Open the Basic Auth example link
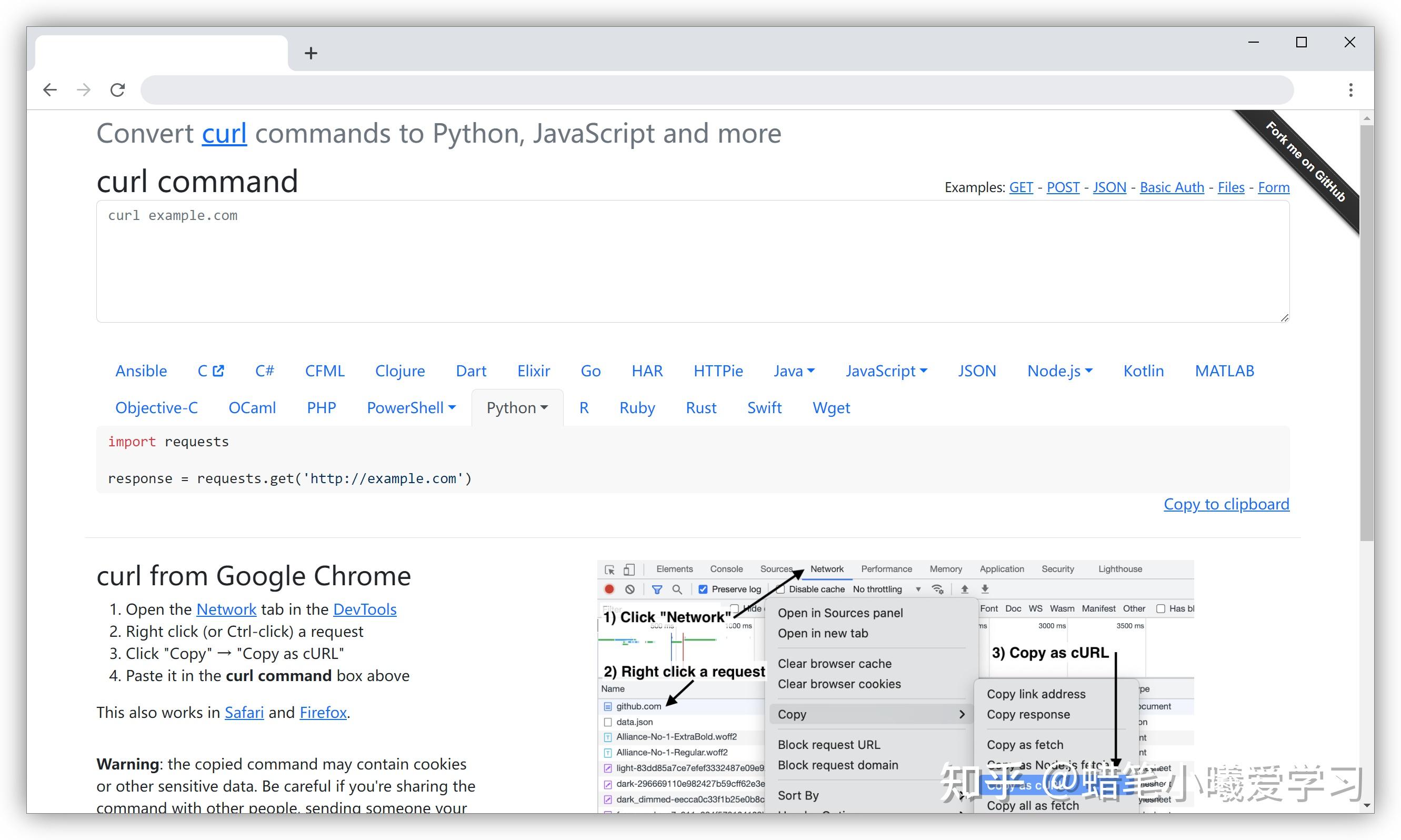The width and height of the screenshot is (1401, 840). [1172, 187]
